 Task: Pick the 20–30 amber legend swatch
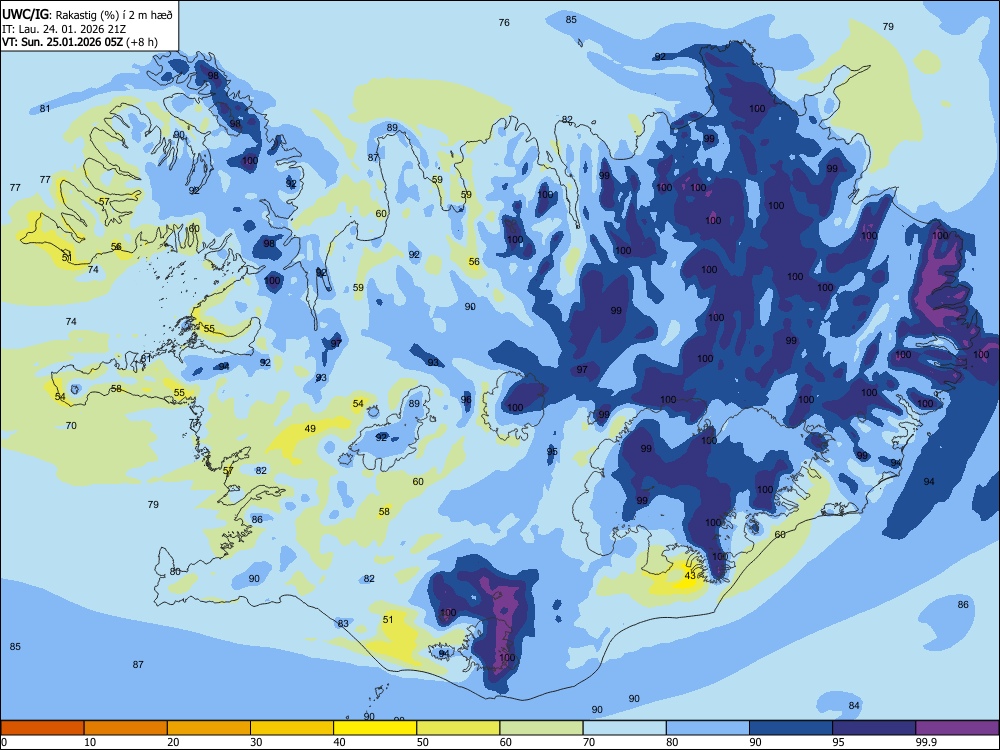click(x=209, y=728)
